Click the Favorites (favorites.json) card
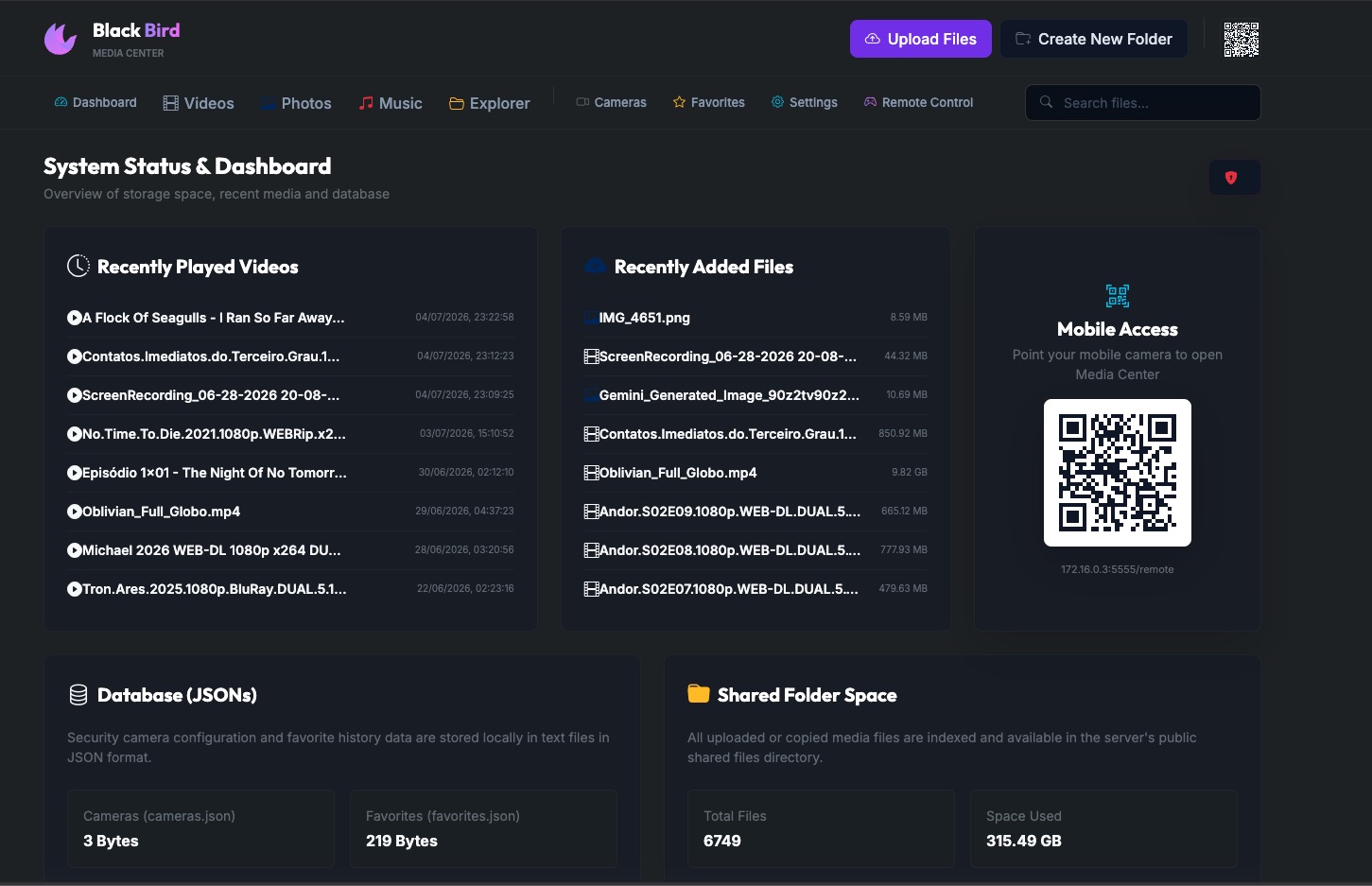Viewport: 1372px width, 886px height. click(x=483, y=829)
